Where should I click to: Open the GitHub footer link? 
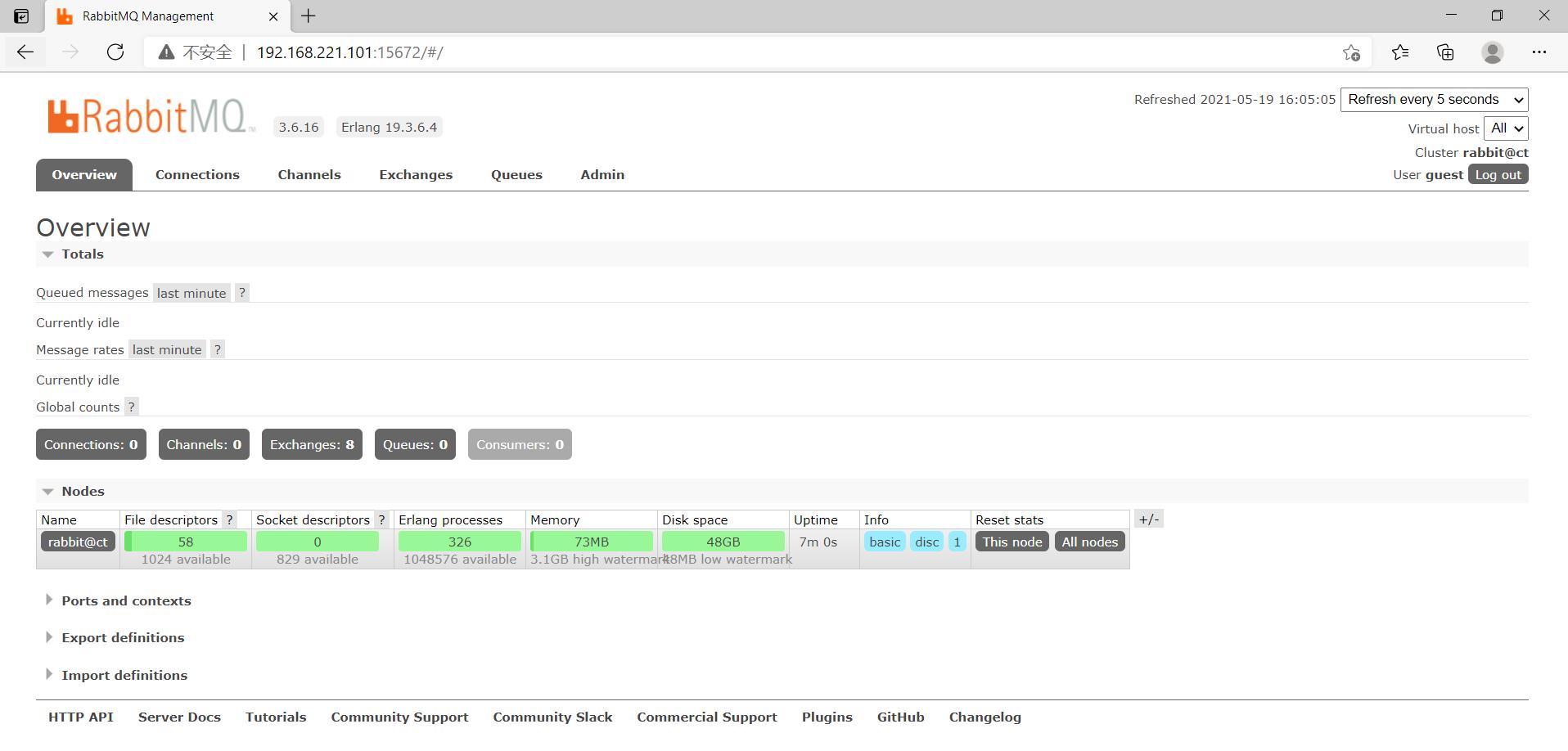[x=901, y=717]
